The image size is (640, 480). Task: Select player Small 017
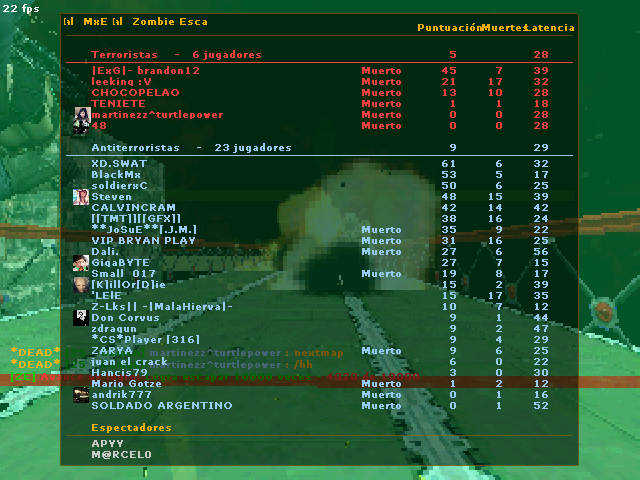point(123,274)
